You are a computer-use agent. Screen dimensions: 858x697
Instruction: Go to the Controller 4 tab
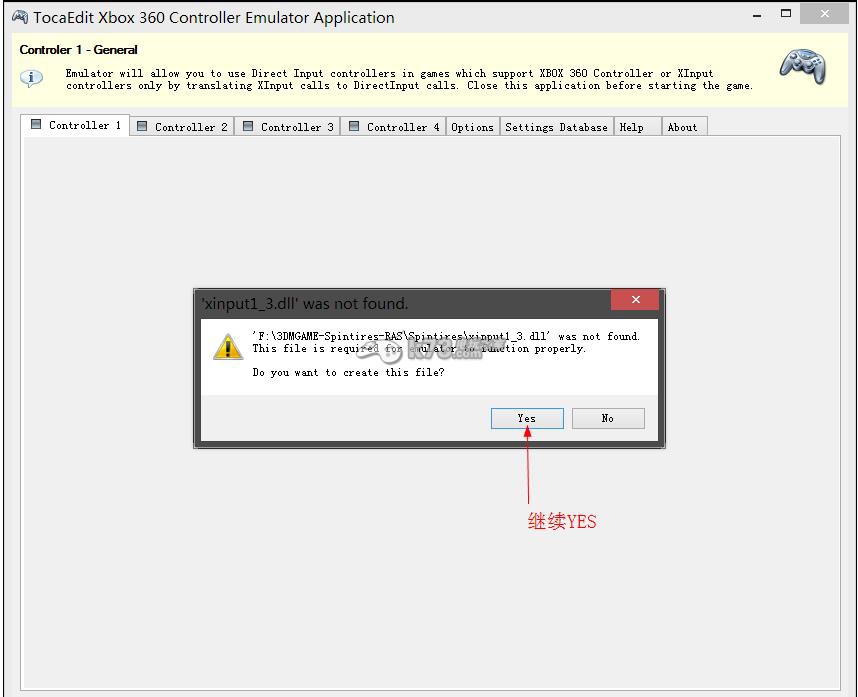coord(394,127)
